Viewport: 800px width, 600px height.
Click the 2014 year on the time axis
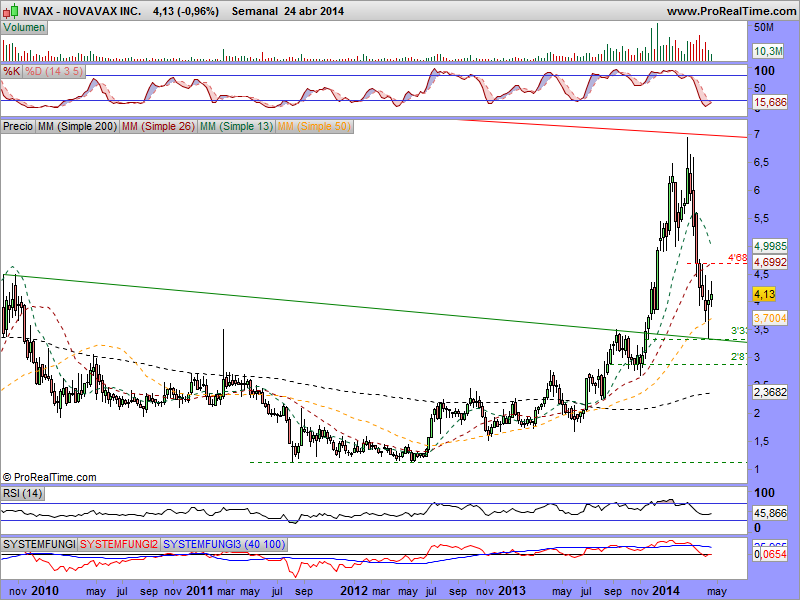point(666,591)
